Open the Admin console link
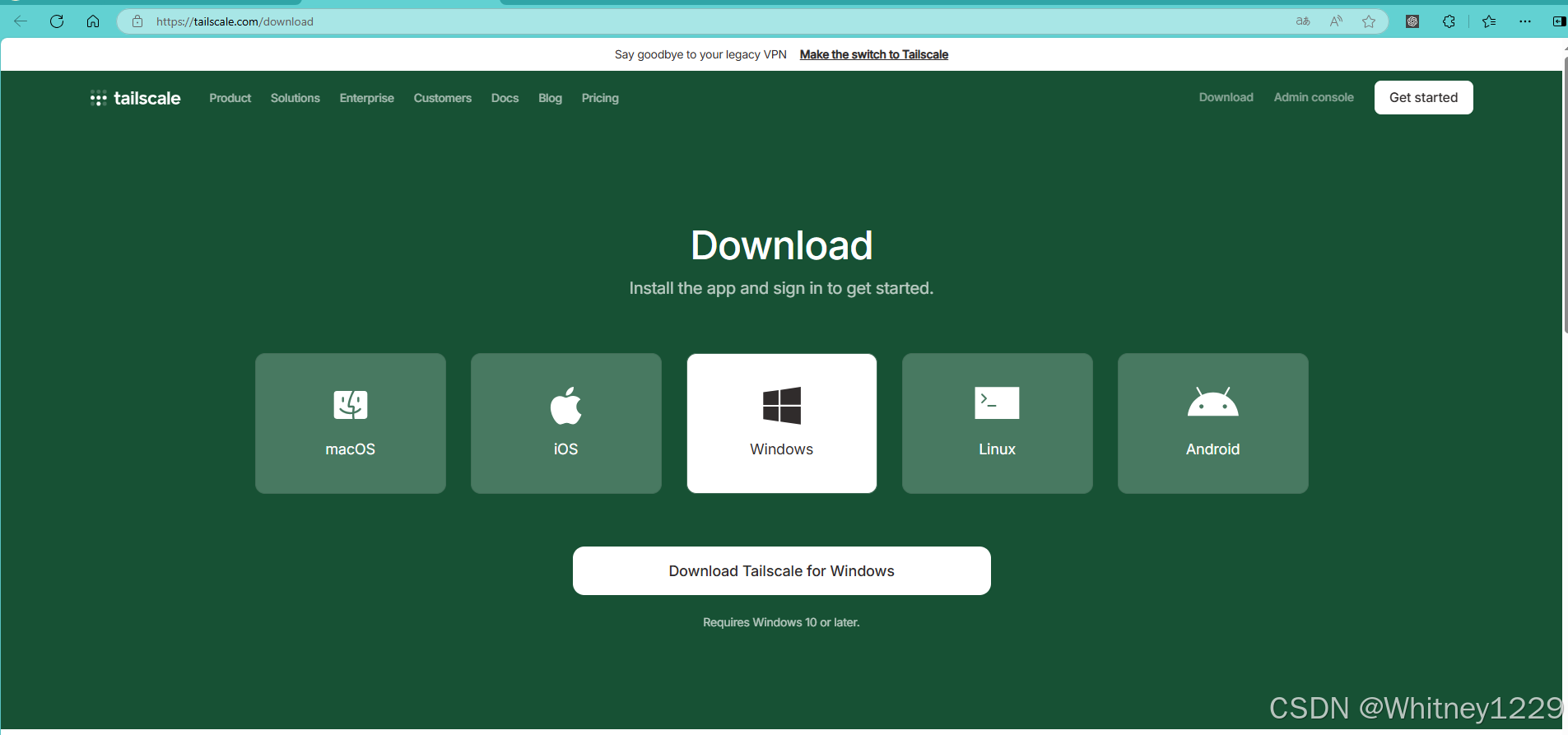This screenshot has height=735, width=1568. 1314,97
